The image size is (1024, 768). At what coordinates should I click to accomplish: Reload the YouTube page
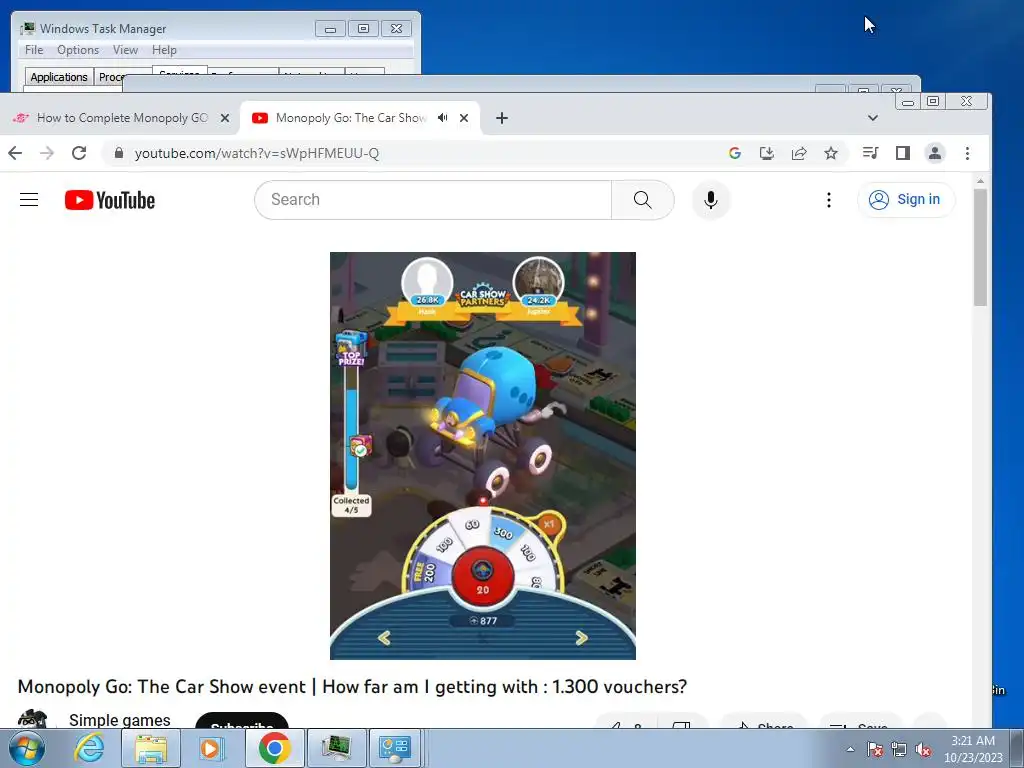click(79, 153)
